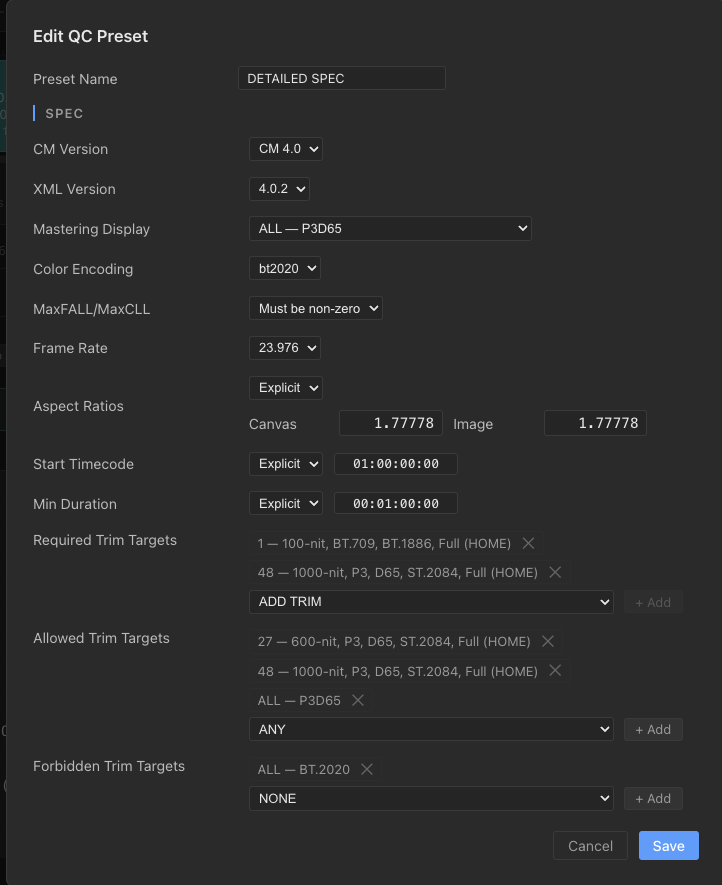722x885 pixels.
Task: Click the Canvas aspect ratio field
Action: [391, 423]
